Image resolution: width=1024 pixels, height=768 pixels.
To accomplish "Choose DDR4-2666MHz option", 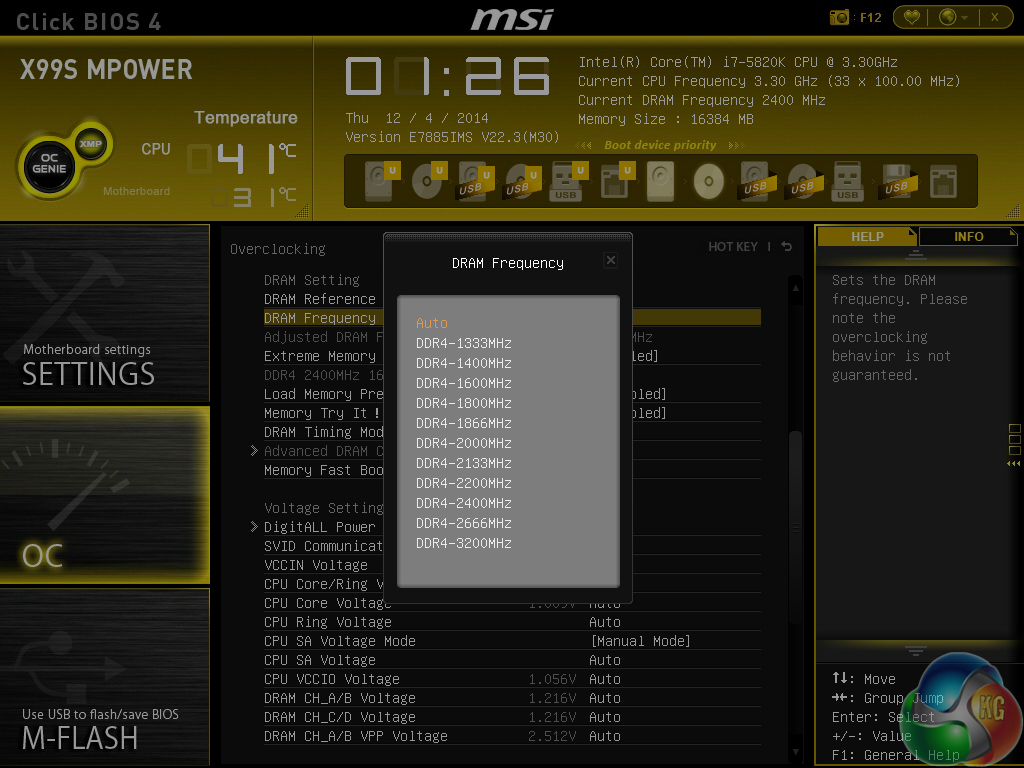I will pos(464,523).
